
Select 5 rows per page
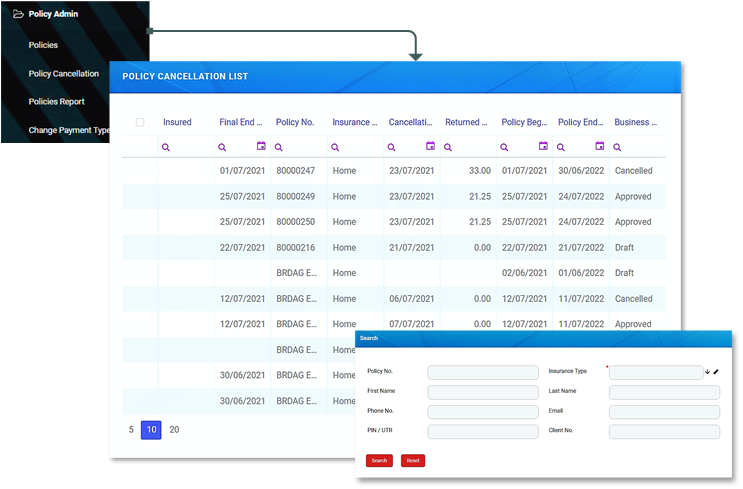(131, 430)
